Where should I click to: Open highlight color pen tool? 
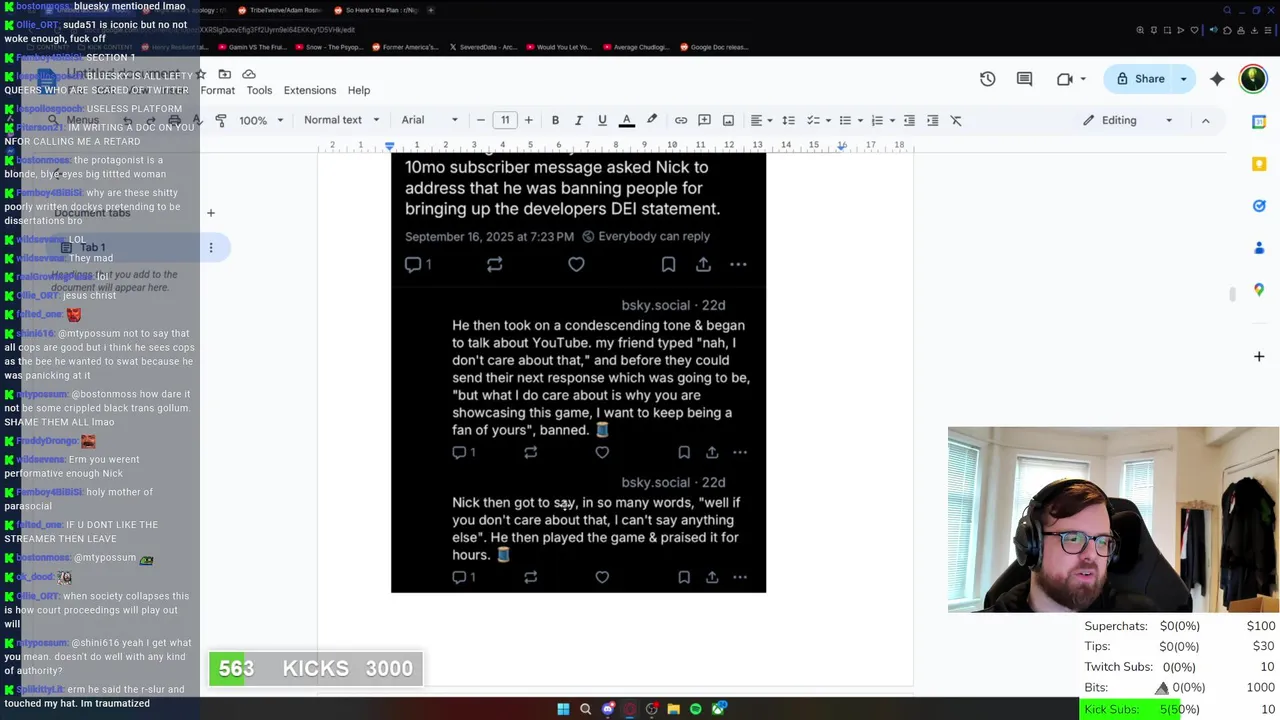pyautogui.click(x=652, y=120)
